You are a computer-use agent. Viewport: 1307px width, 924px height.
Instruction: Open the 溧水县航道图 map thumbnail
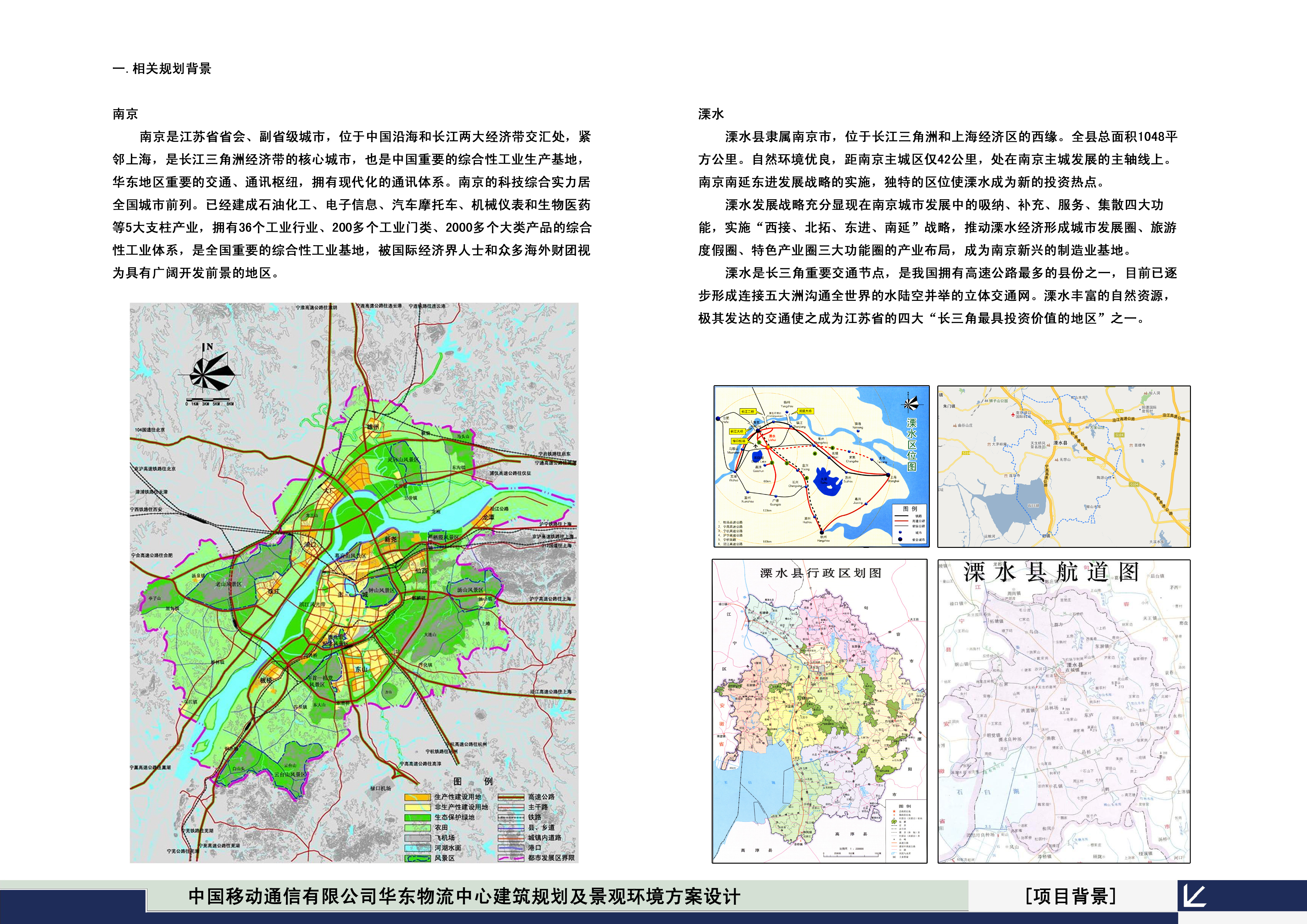click(1064, 711)
